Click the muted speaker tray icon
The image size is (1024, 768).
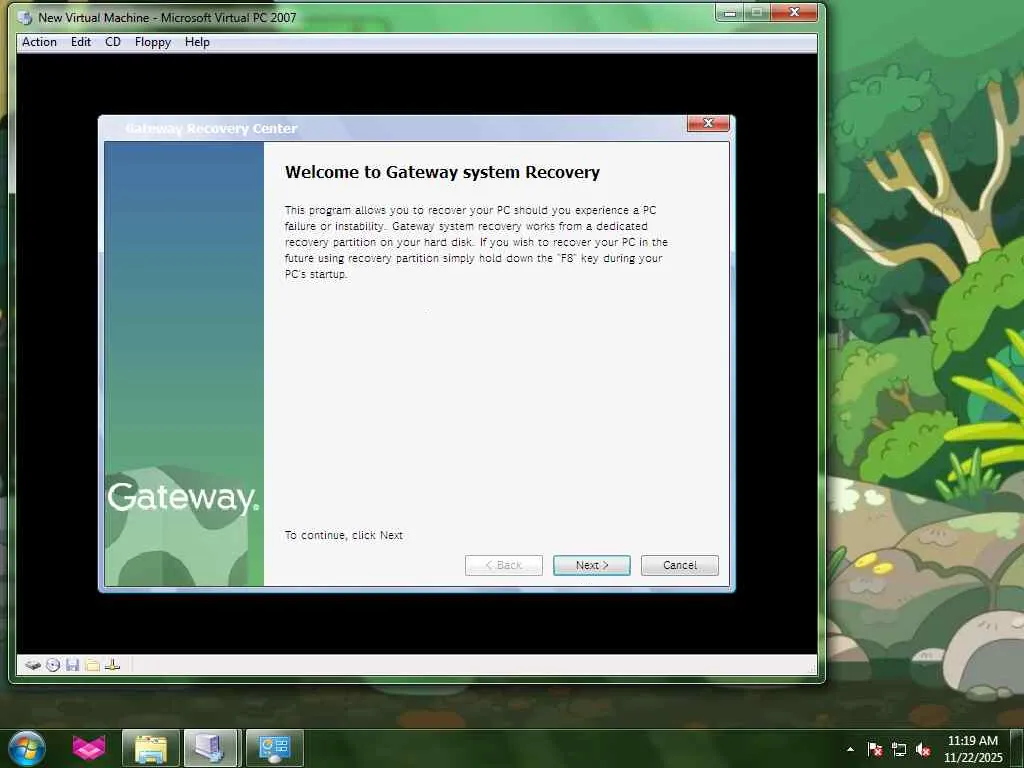point(923,749)
